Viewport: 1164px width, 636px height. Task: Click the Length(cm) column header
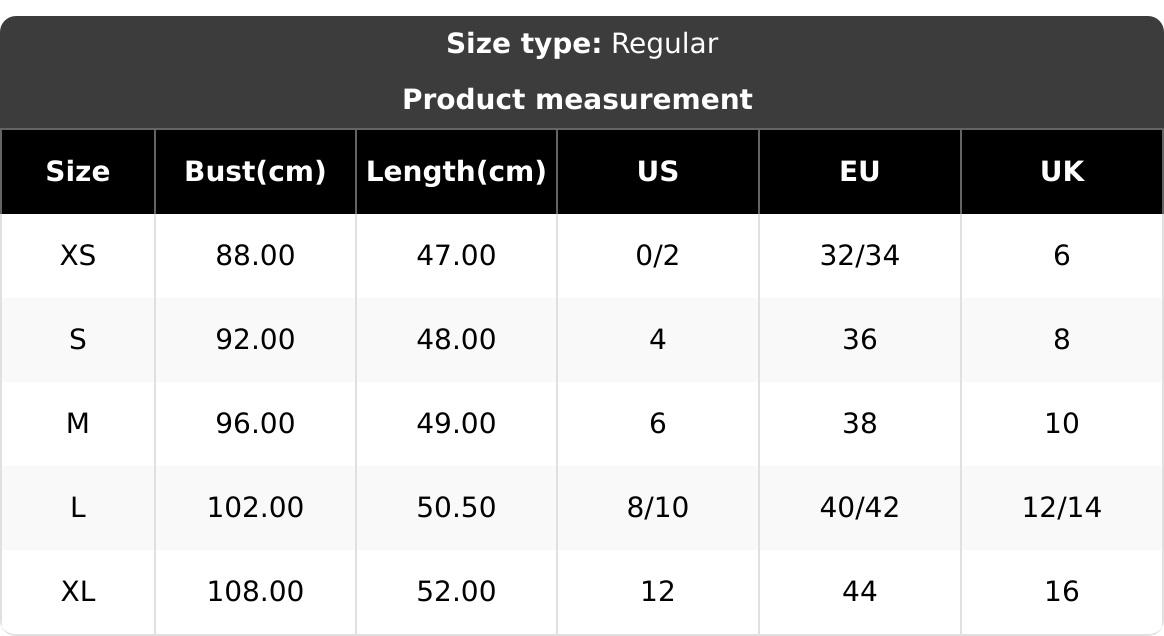tap(456, 172)
